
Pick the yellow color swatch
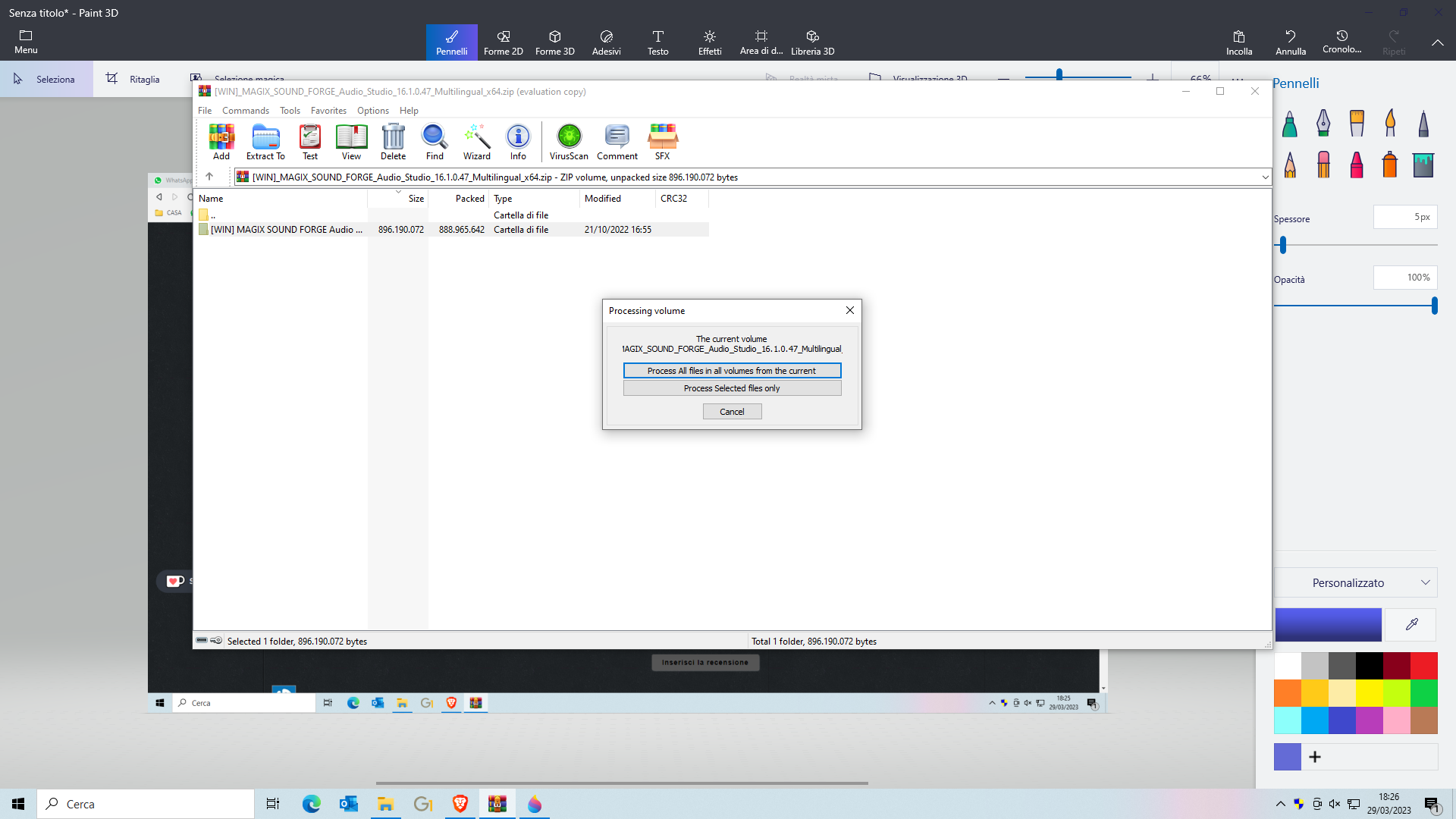(1369, 693)
